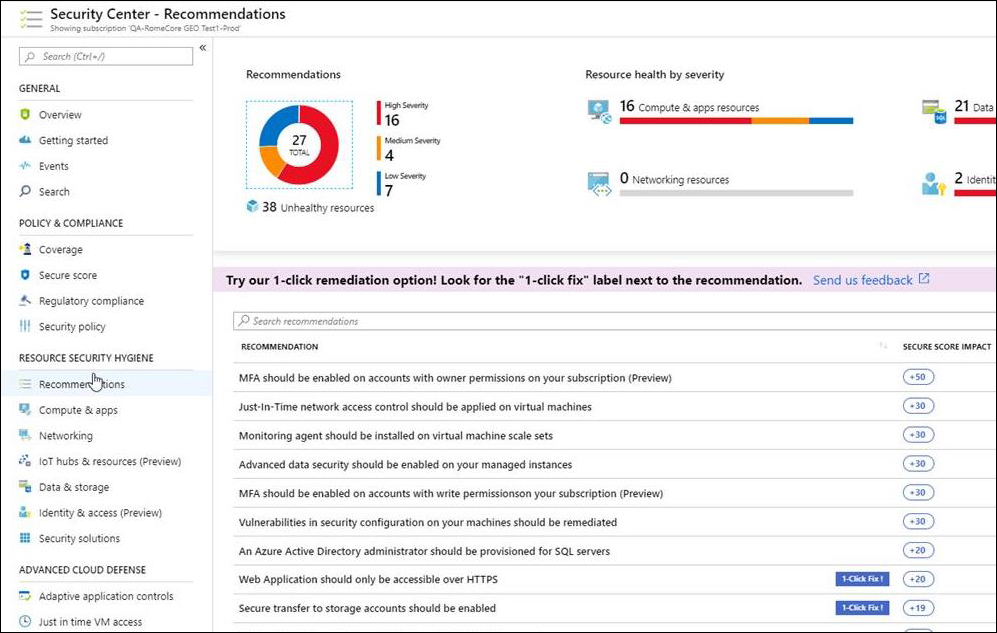The image size is (997, 633).
Task: Click the Security Center checklist header icon
Action: [31, 19]
